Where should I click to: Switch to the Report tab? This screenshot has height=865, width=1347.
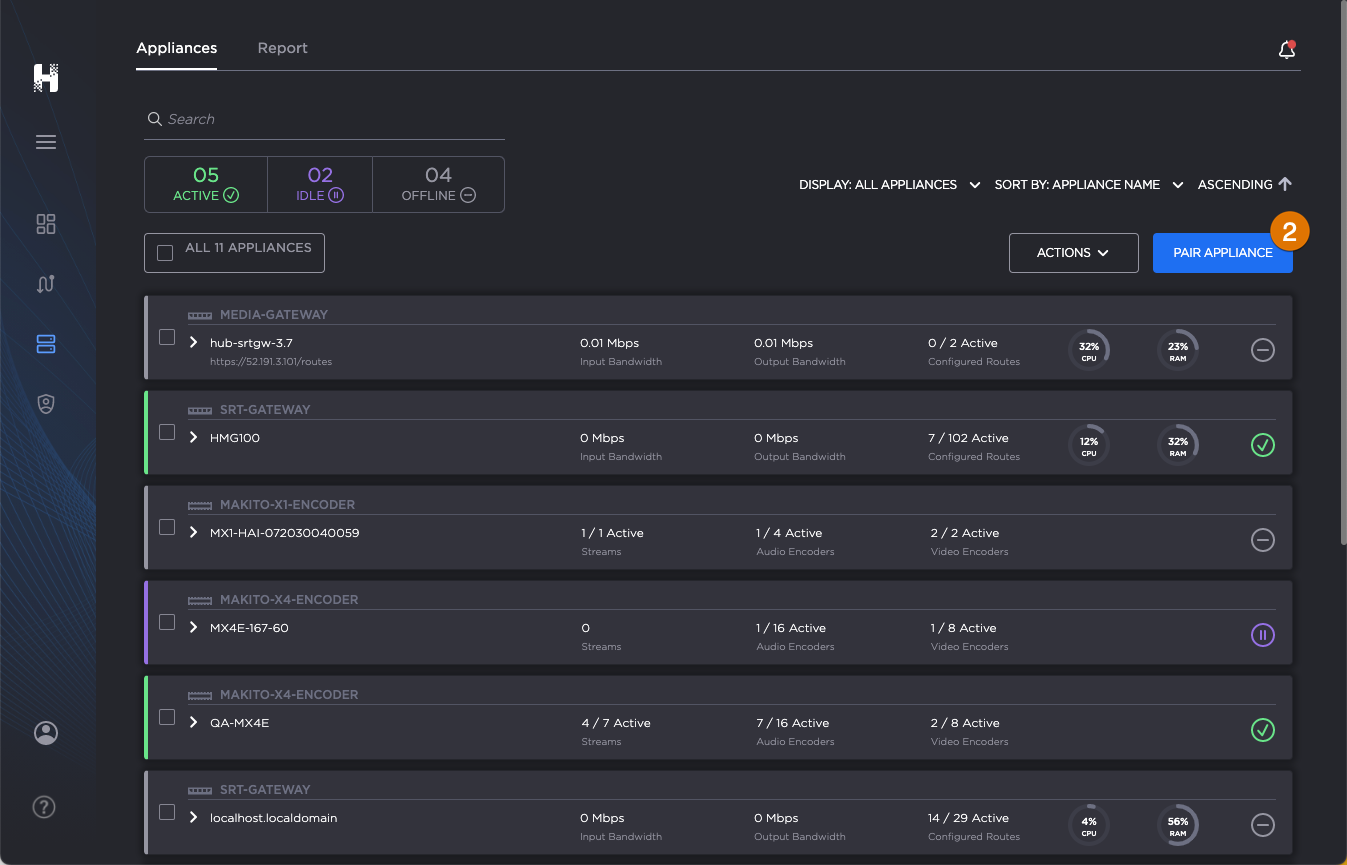click(282, 48)
